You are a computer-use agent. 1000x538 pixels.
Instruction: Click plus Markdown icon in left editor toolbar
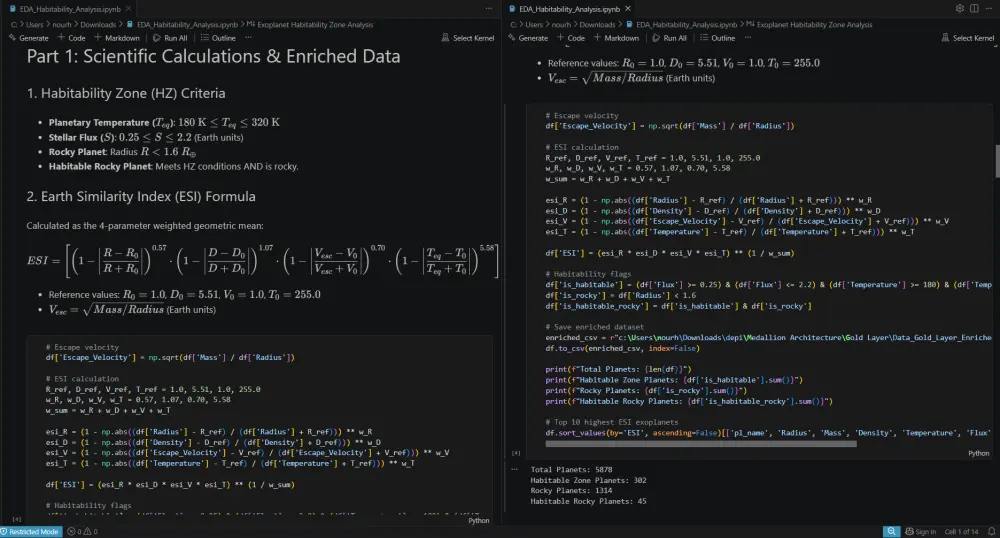click(x=98, y=38)
